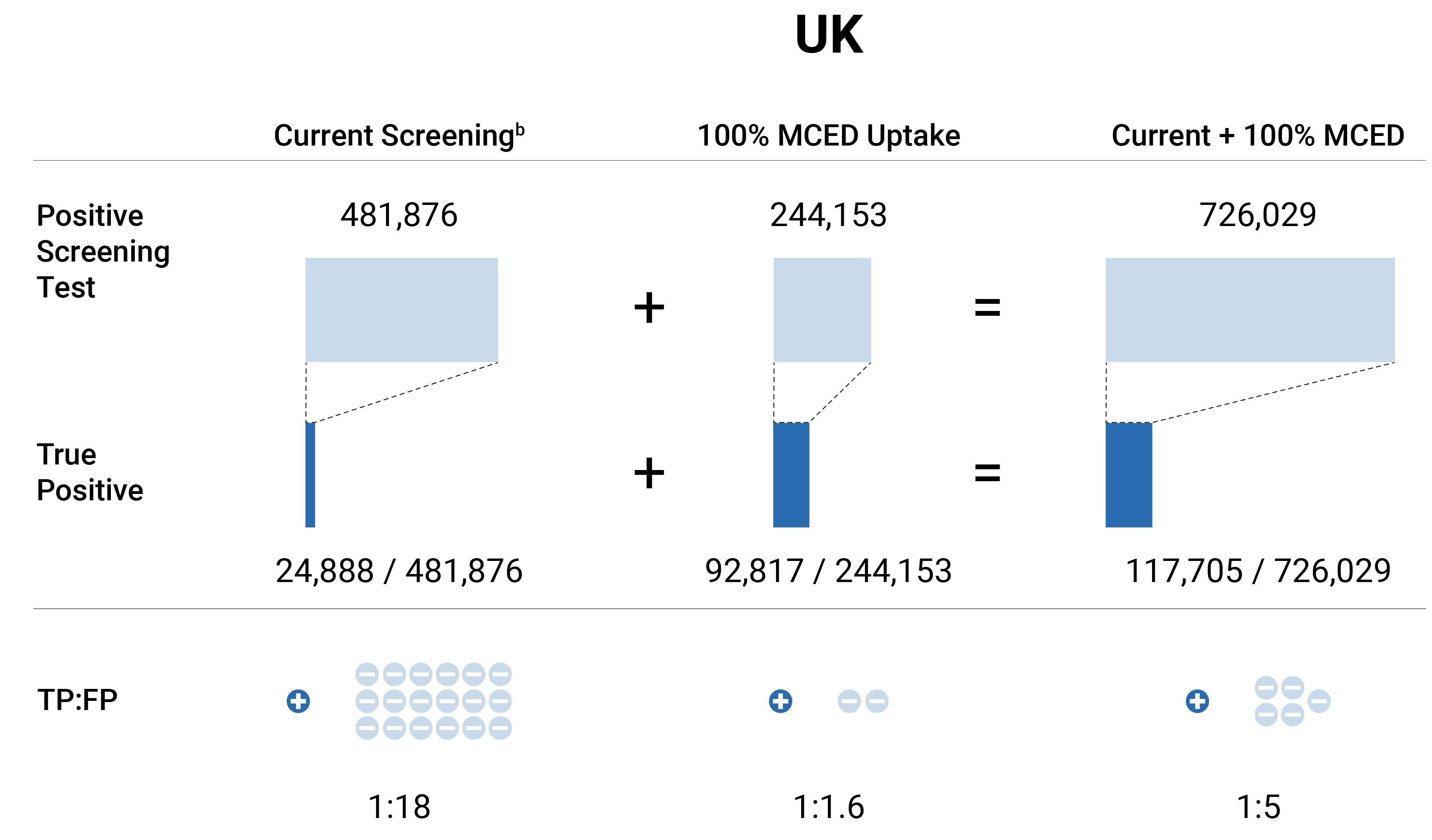This screenshot has width=1432, height=840.
Task: Click the UK title
Action: [x=829, y=35]
